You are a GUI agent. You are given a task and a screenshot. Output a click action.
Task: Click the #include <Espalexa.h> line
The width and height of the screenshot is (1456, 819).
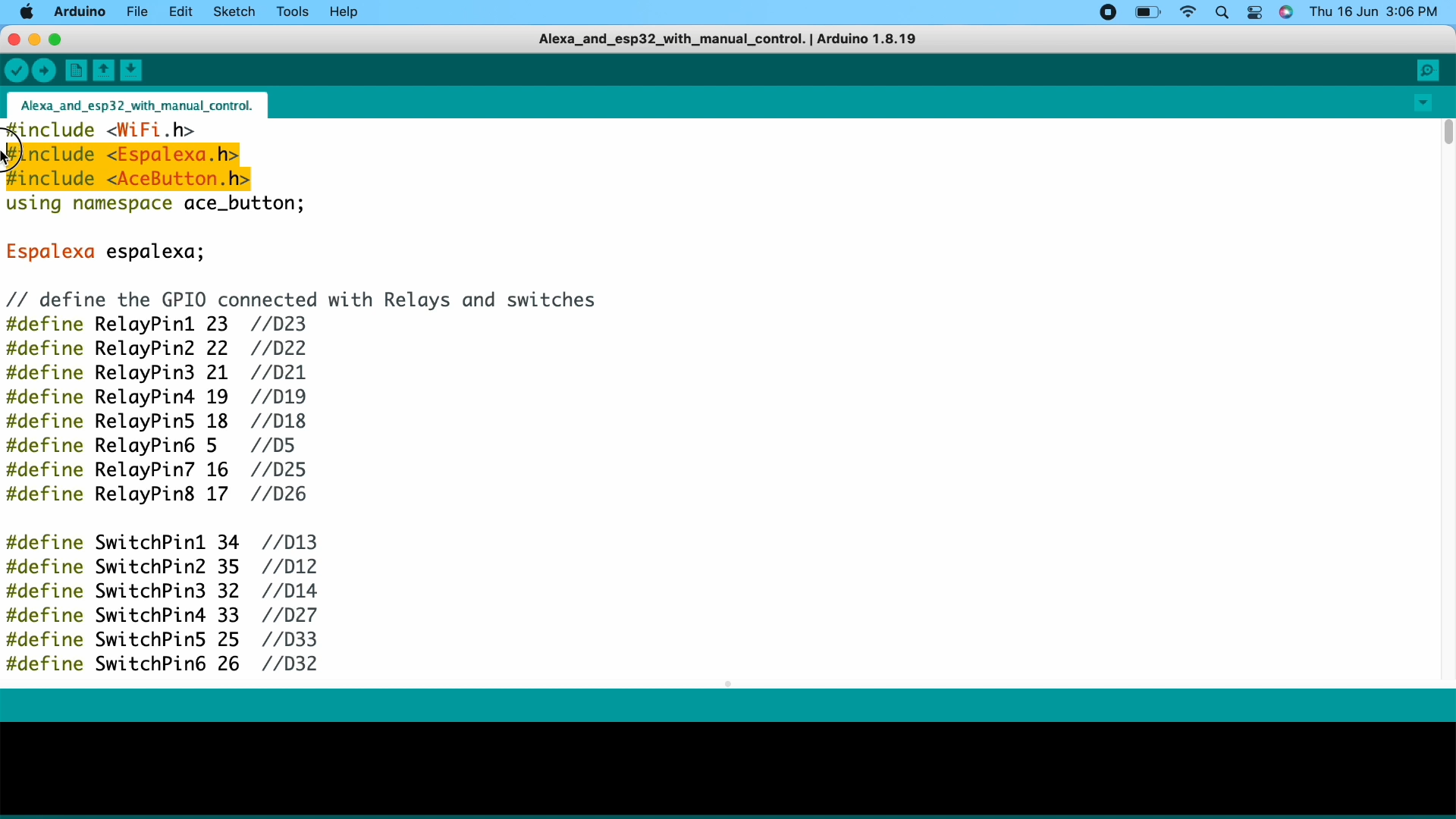(123, 155)
